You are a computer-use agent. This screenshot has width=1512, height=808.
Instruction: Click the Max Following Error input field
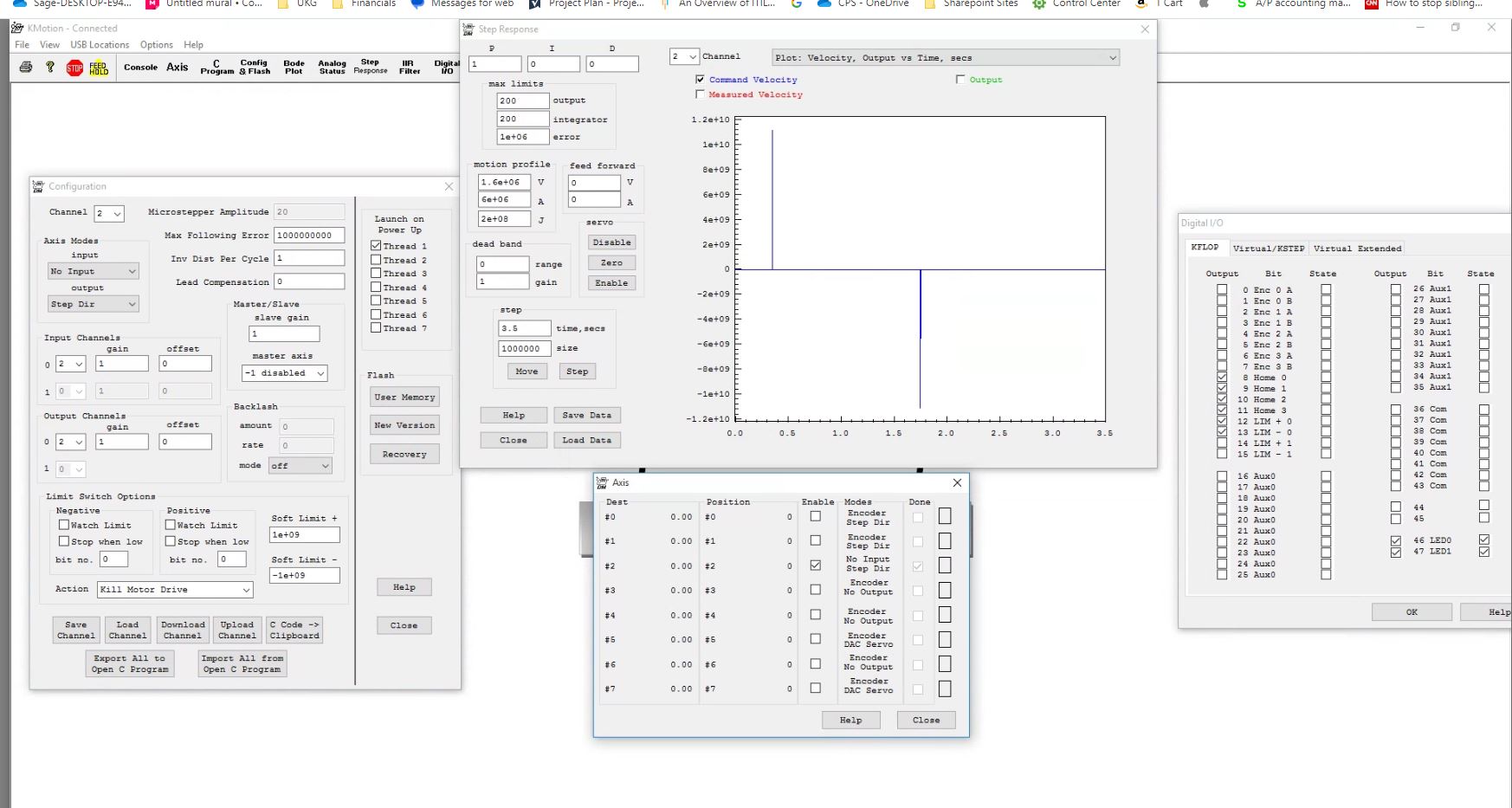pyautogui.click(x=309, y=236)
